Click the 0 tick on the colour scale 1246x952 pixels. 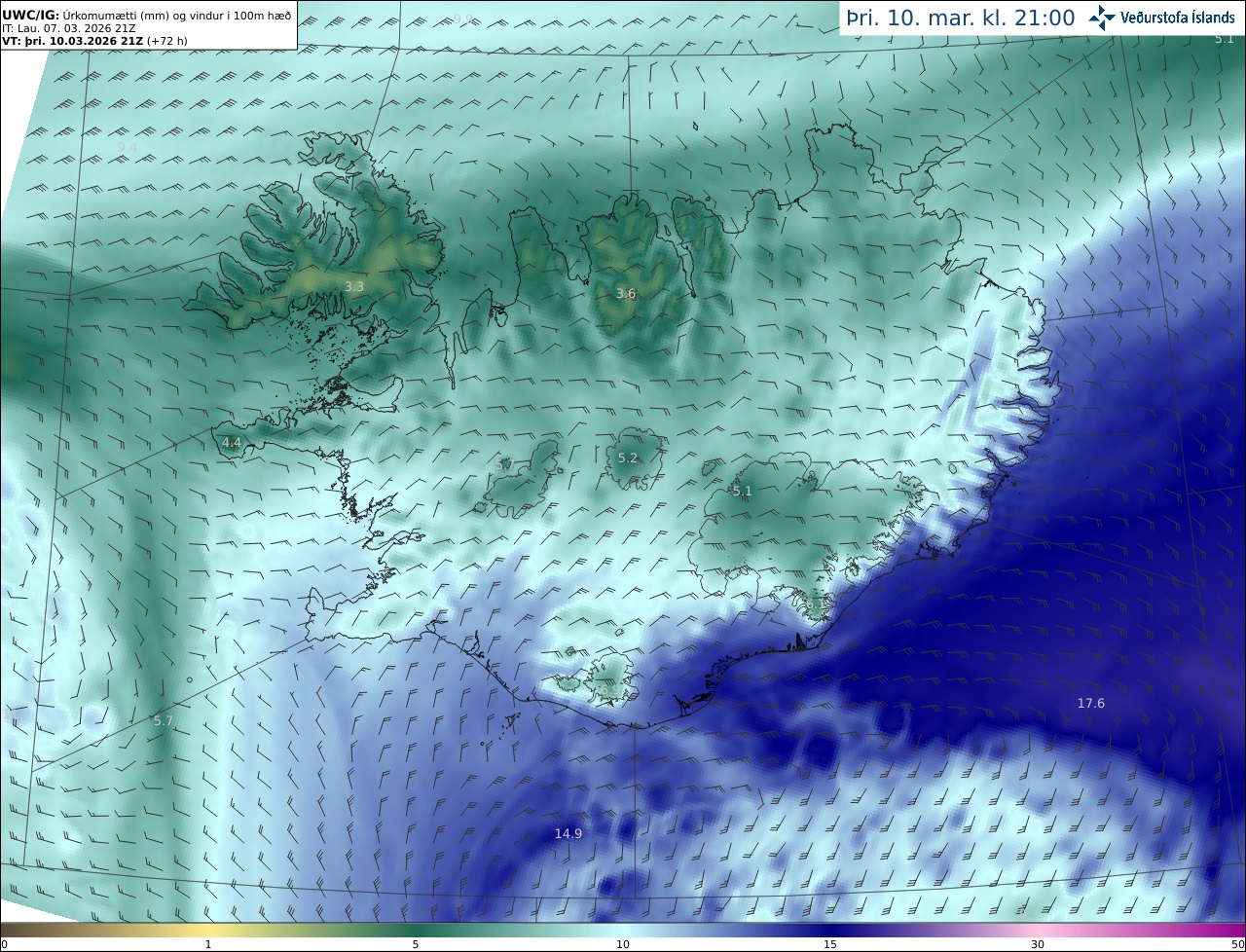pyautogui.click(x=4, y=944)
